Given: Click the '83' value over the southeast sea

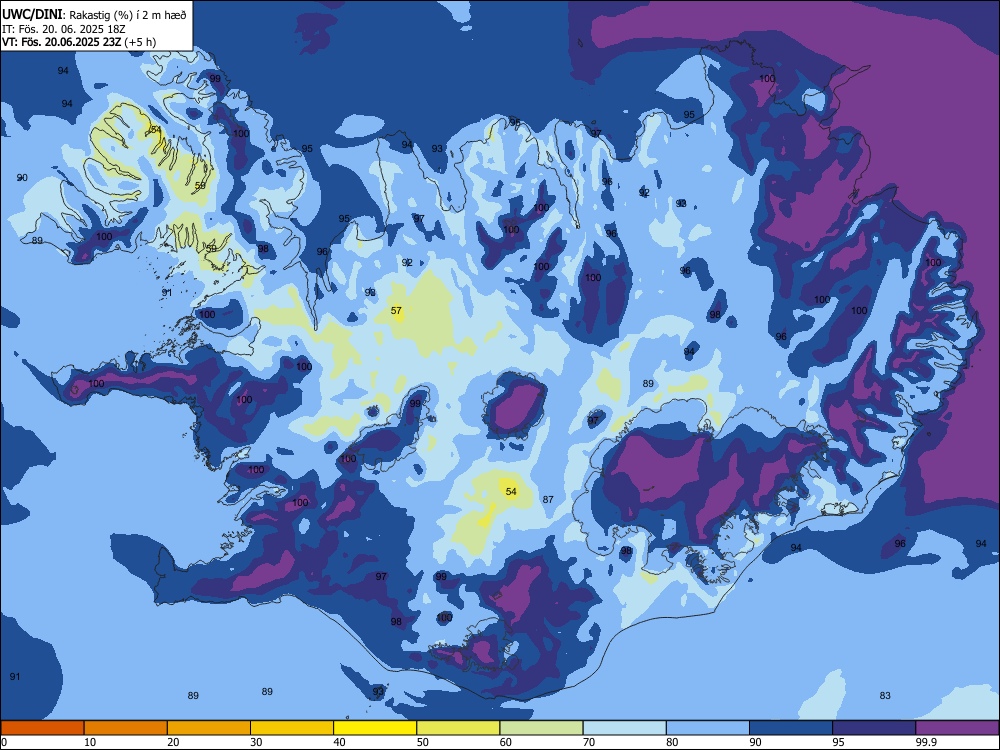Looking at the screenshot, I should pyautogui.click(x=885, y=695).
